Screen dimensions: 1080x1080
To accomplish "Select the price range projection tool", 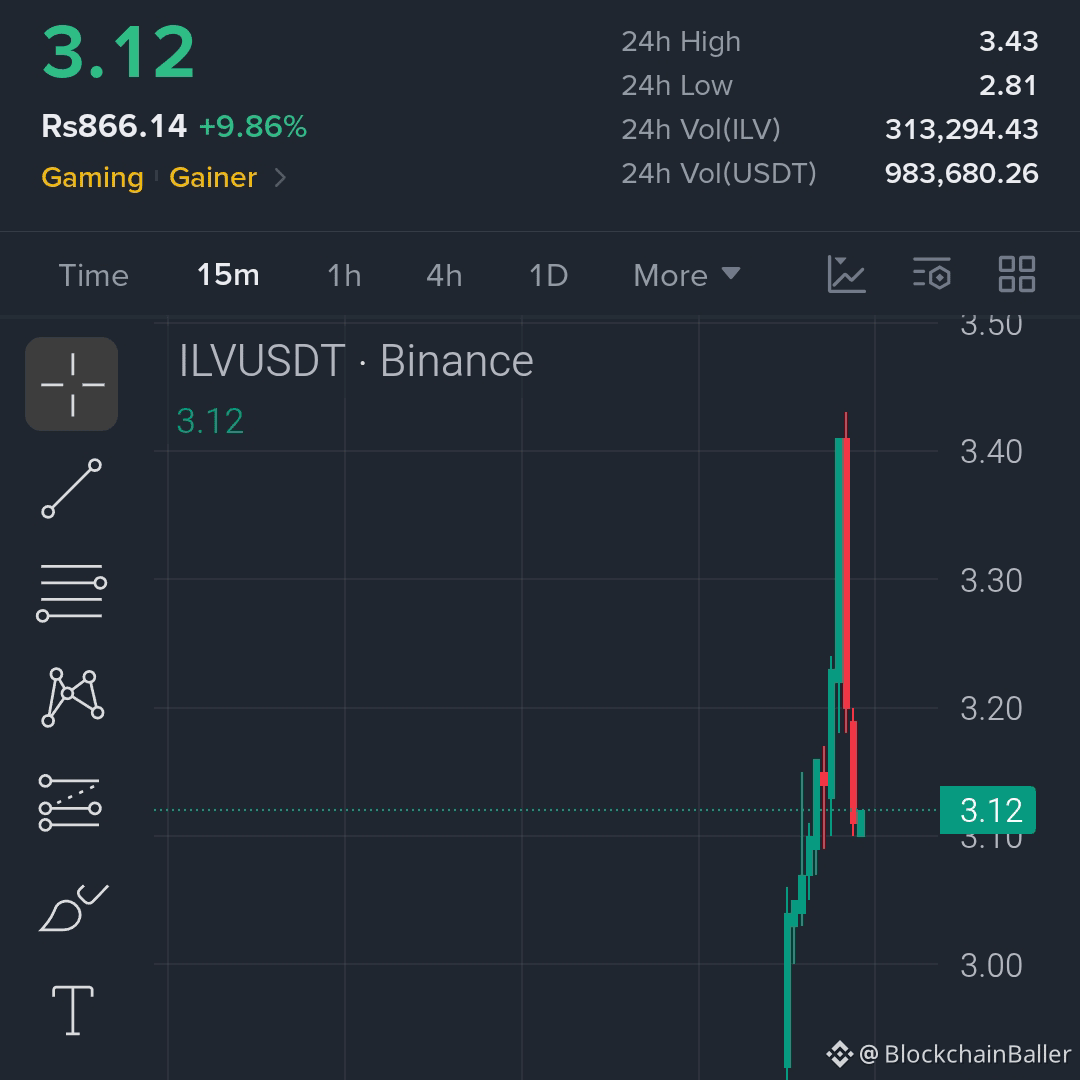I will 70,802.
